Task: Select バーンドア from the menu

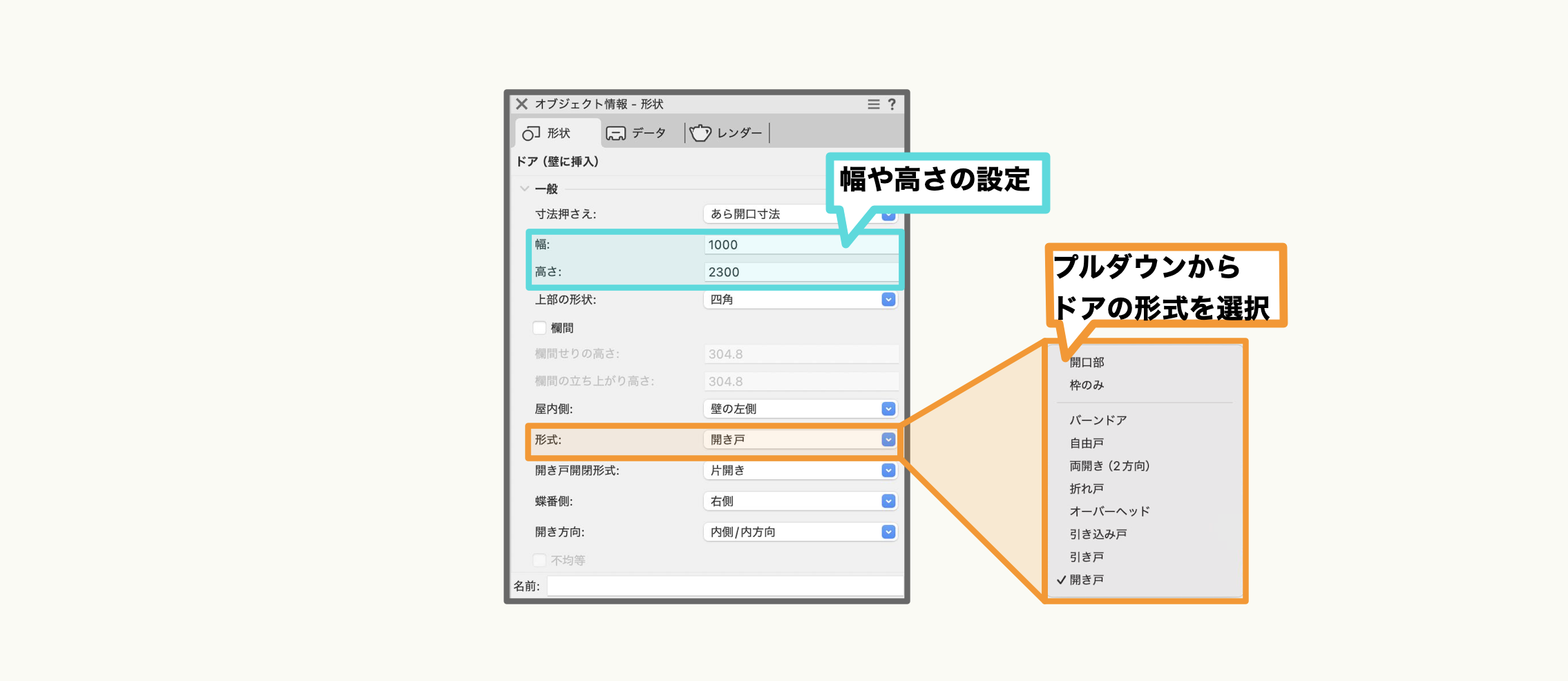Action: coord(1098,420)
